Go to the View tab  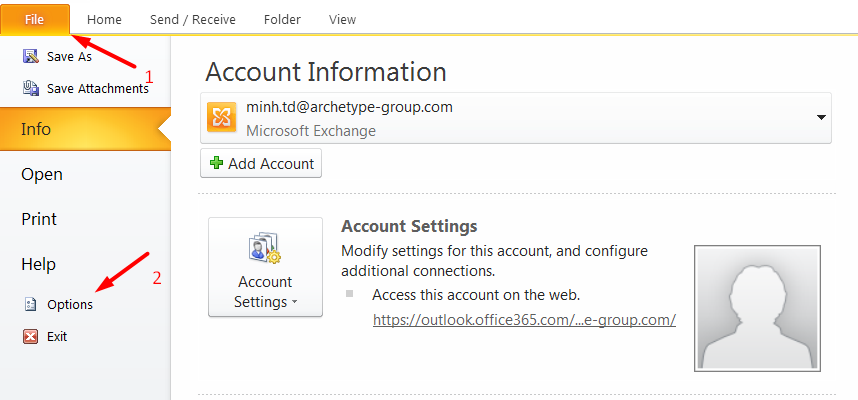pyautogui.click(x=343, y=20)
